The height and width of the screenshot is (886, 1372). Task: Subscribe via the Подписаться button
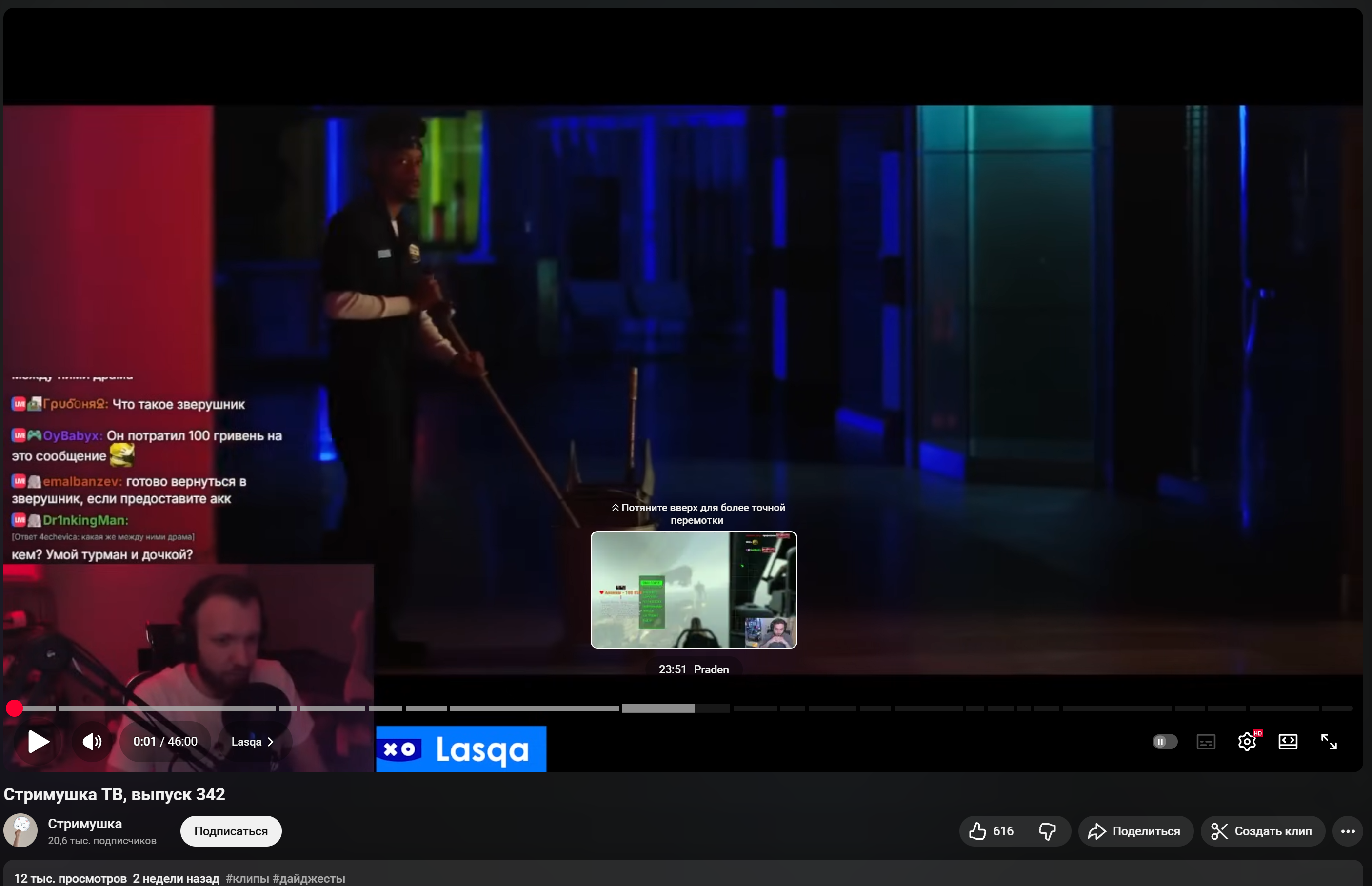(231, 831)
